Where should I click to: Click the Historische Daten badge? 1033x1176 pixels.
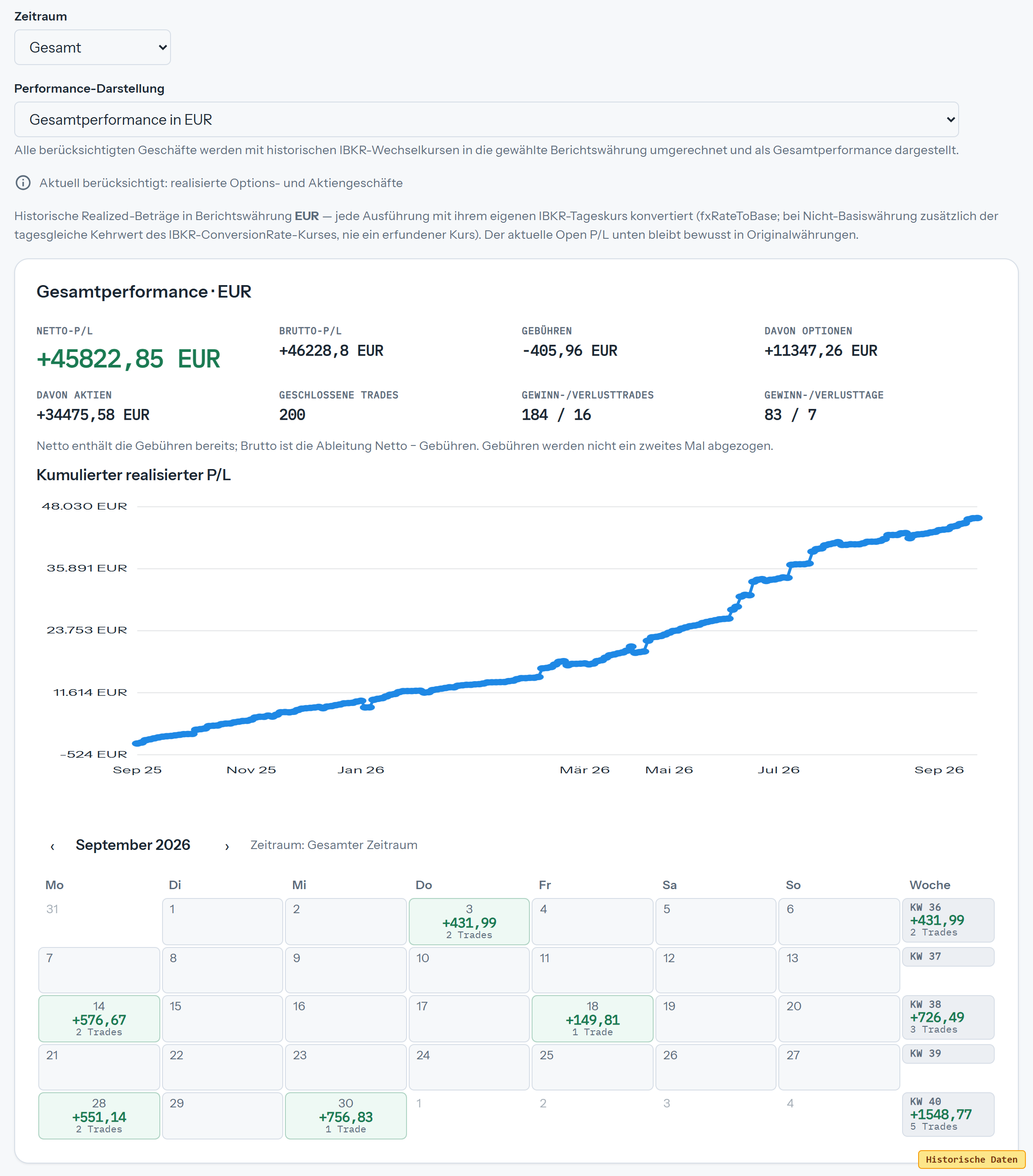point(972,1160)
